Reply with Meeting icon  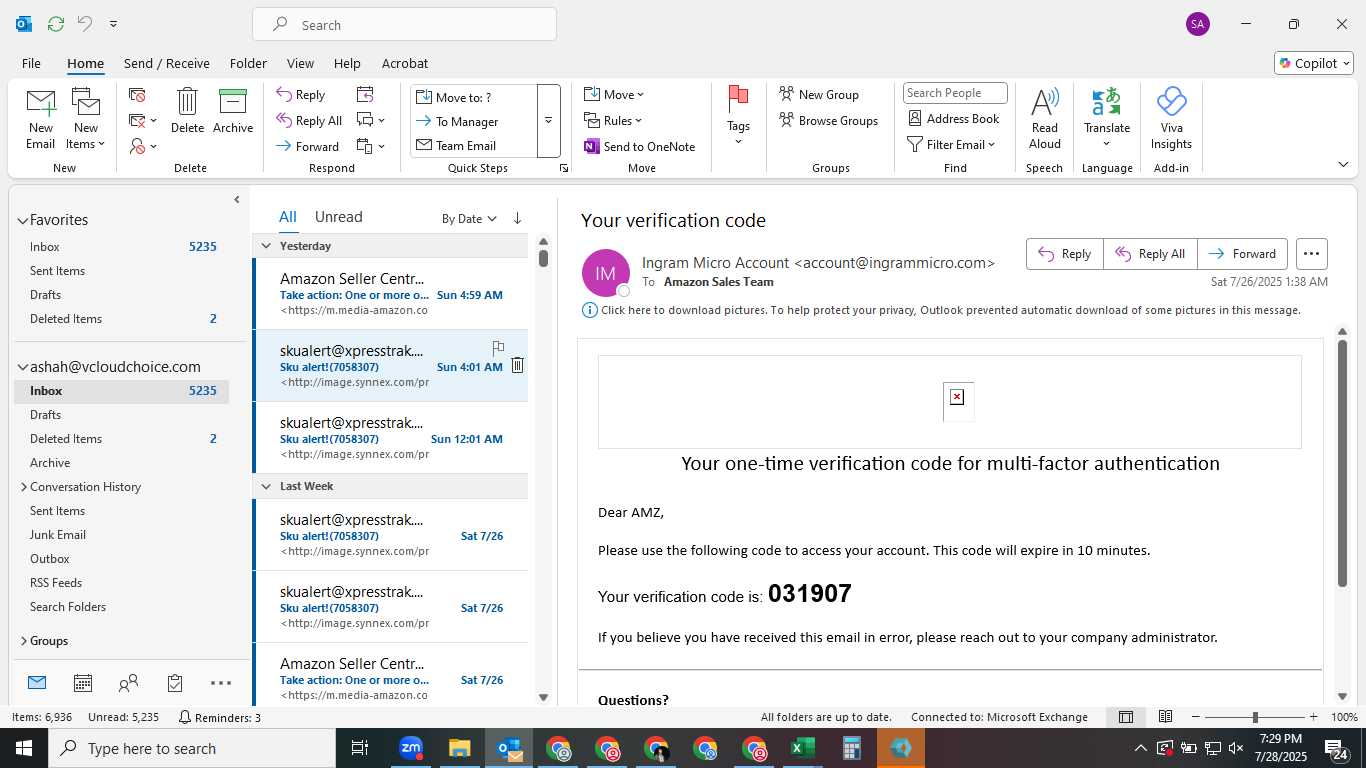click(365, 95)
